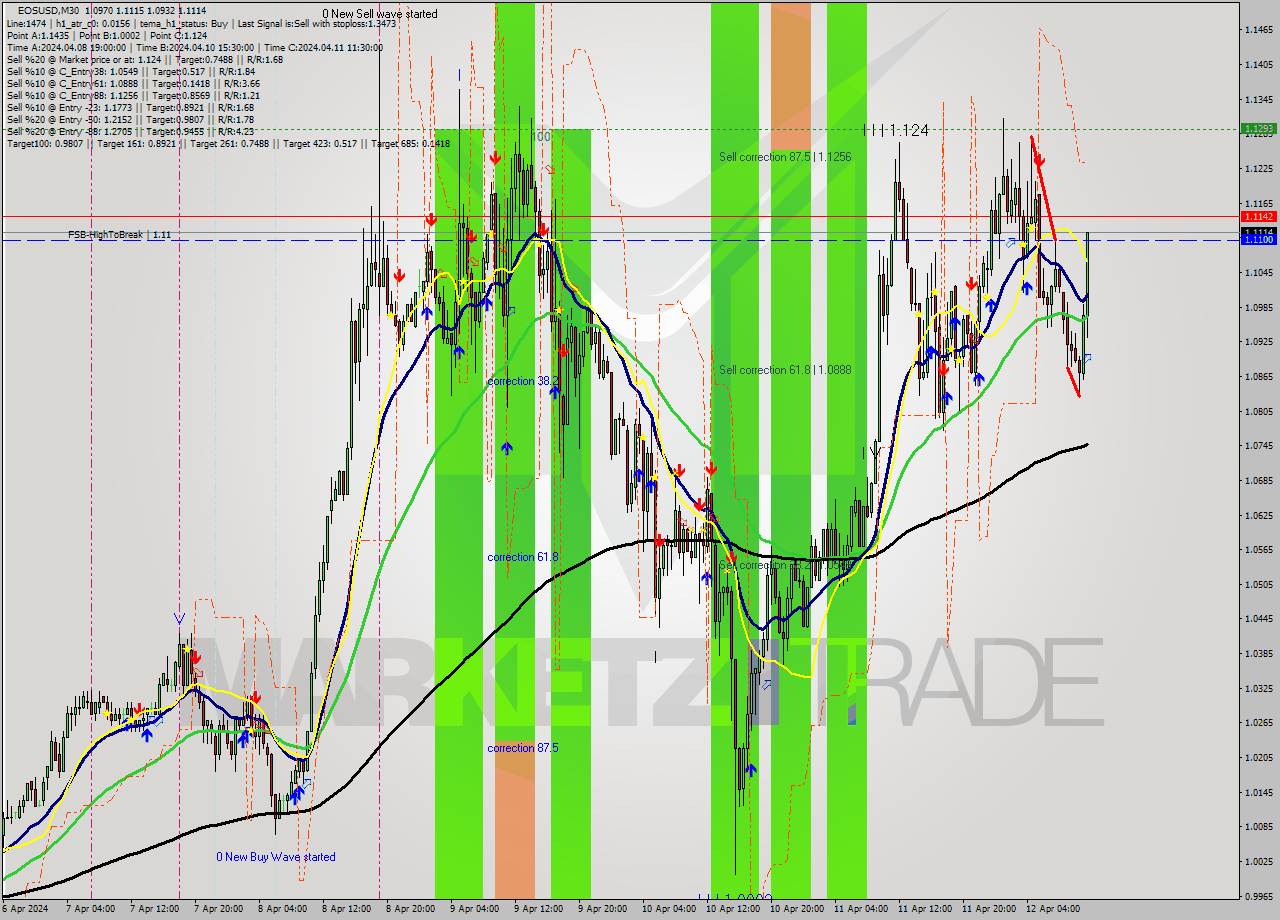Click the '9 Apr 04:00' time axis label
The image size is (1280, 920).
pos(475,909)
